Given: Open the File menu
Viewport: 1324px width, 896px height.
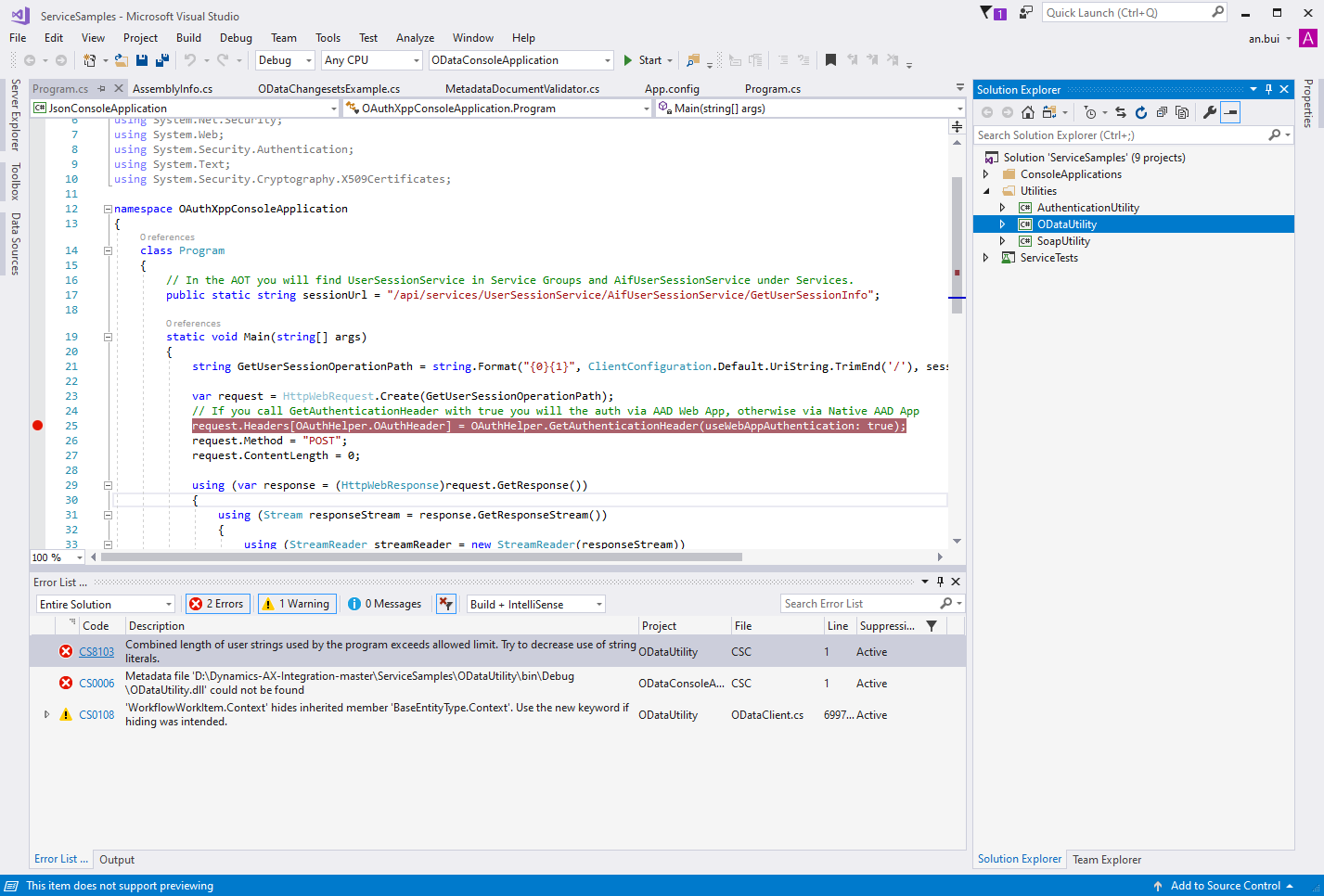Looking at the screenshot, I should pos(18,38).
